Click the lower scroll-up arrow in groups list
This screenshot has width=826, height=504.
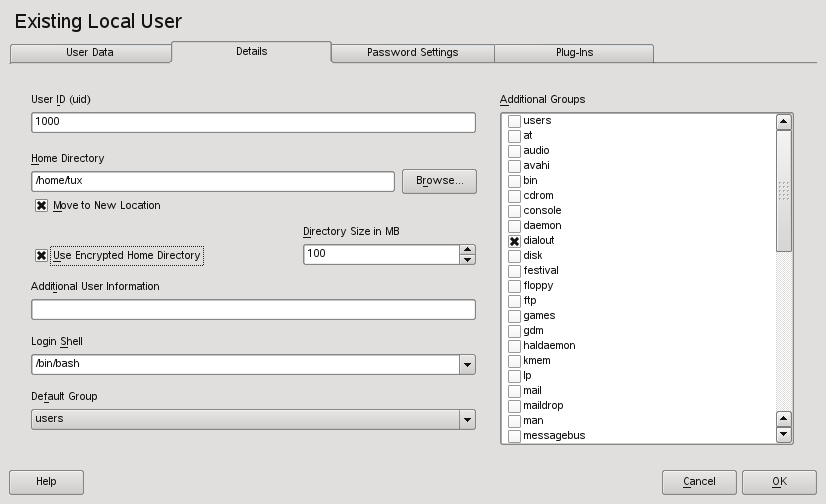(783, 419)
